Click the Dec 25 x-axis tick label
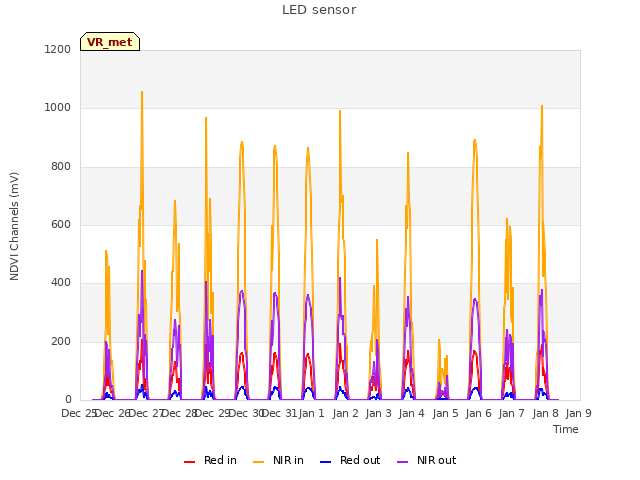This screenshot has width=640, height=480. tap(78, 413)
